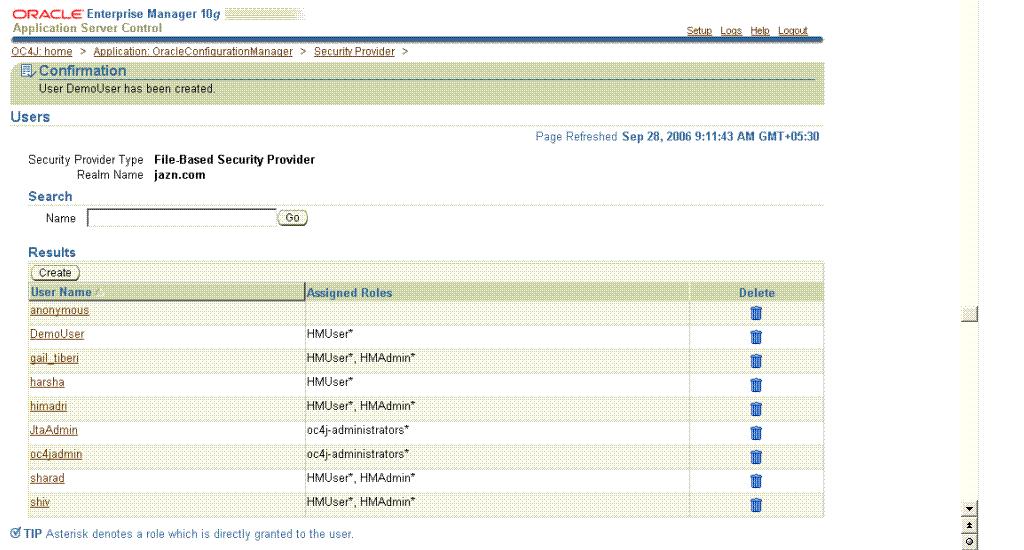Delete DemoUser with its trash icon

756,337
